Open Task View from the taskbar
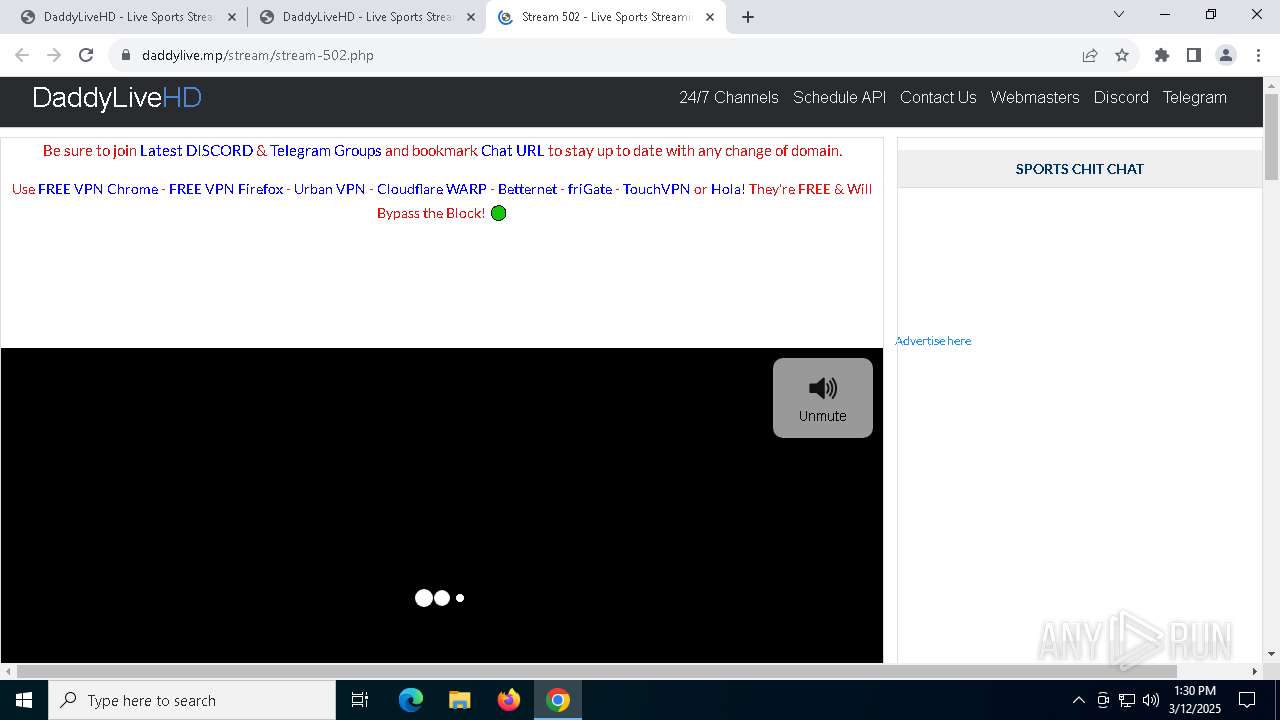1280x720 pixels. (361, 700)
